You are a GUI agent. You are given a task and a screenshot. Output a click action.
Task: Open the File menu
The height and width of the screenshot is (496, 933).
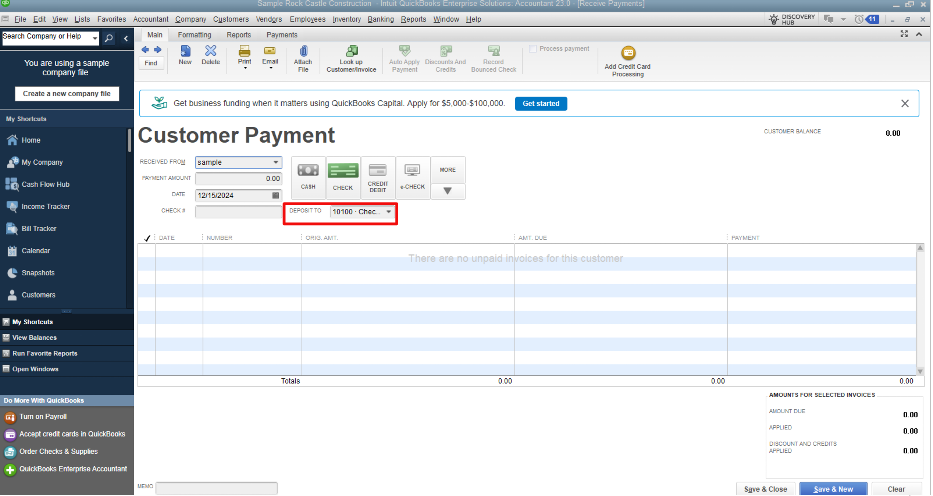pyautogui.click(x=20, y=19)
